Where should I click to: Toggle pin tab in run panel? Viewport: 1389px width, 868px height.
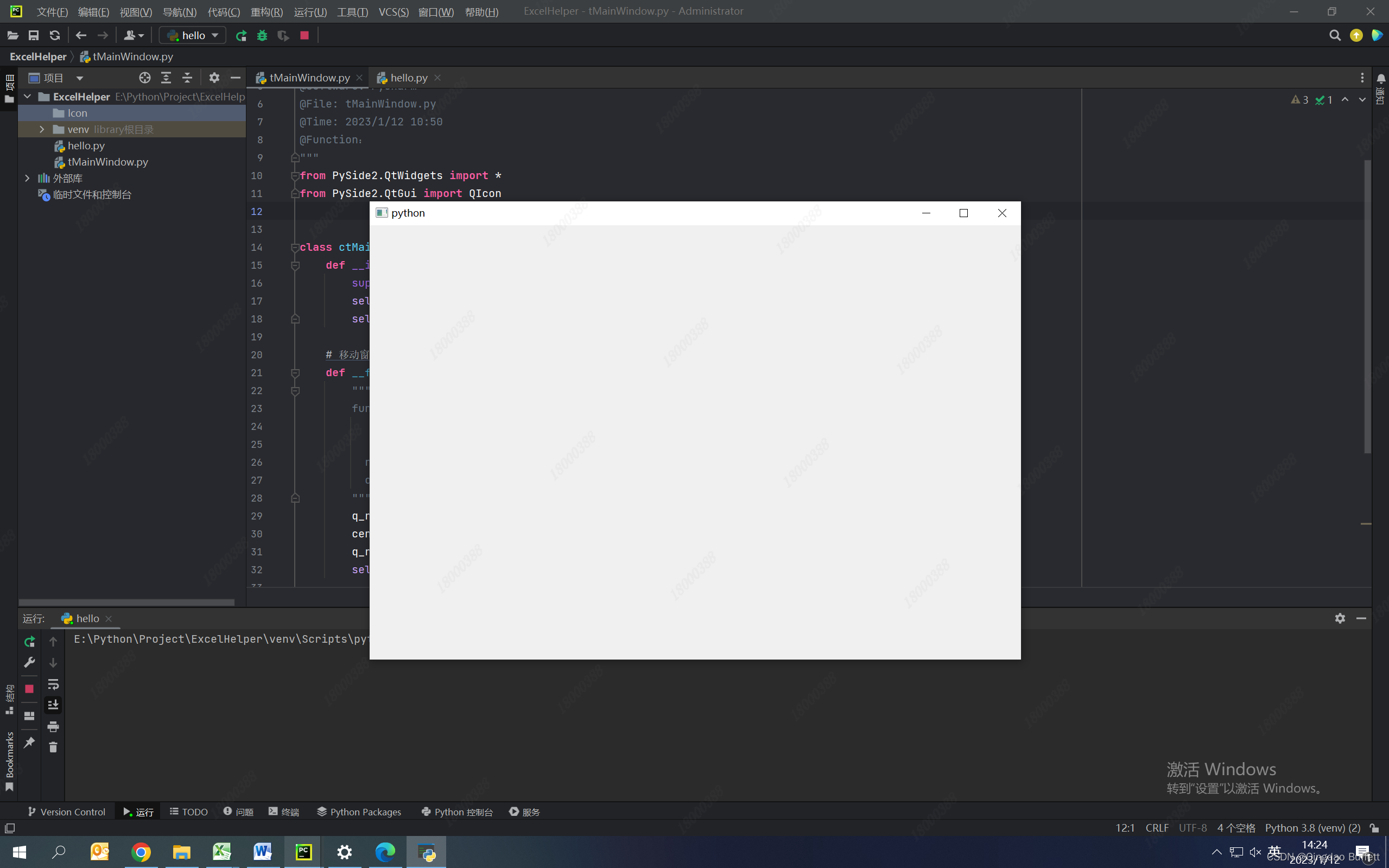point(29,742)
